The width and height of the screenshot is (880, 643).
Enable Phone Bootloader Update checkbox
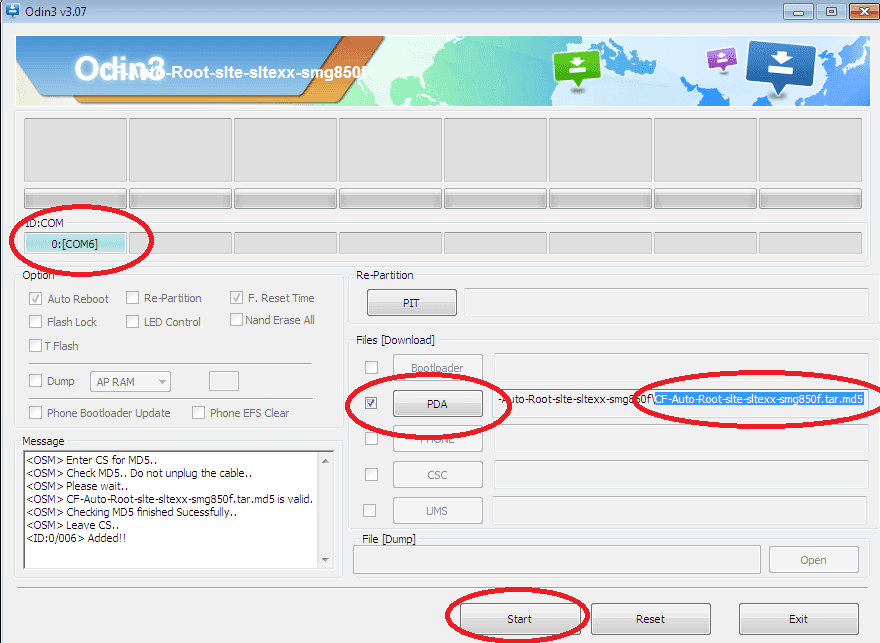[x=35, y=412]
